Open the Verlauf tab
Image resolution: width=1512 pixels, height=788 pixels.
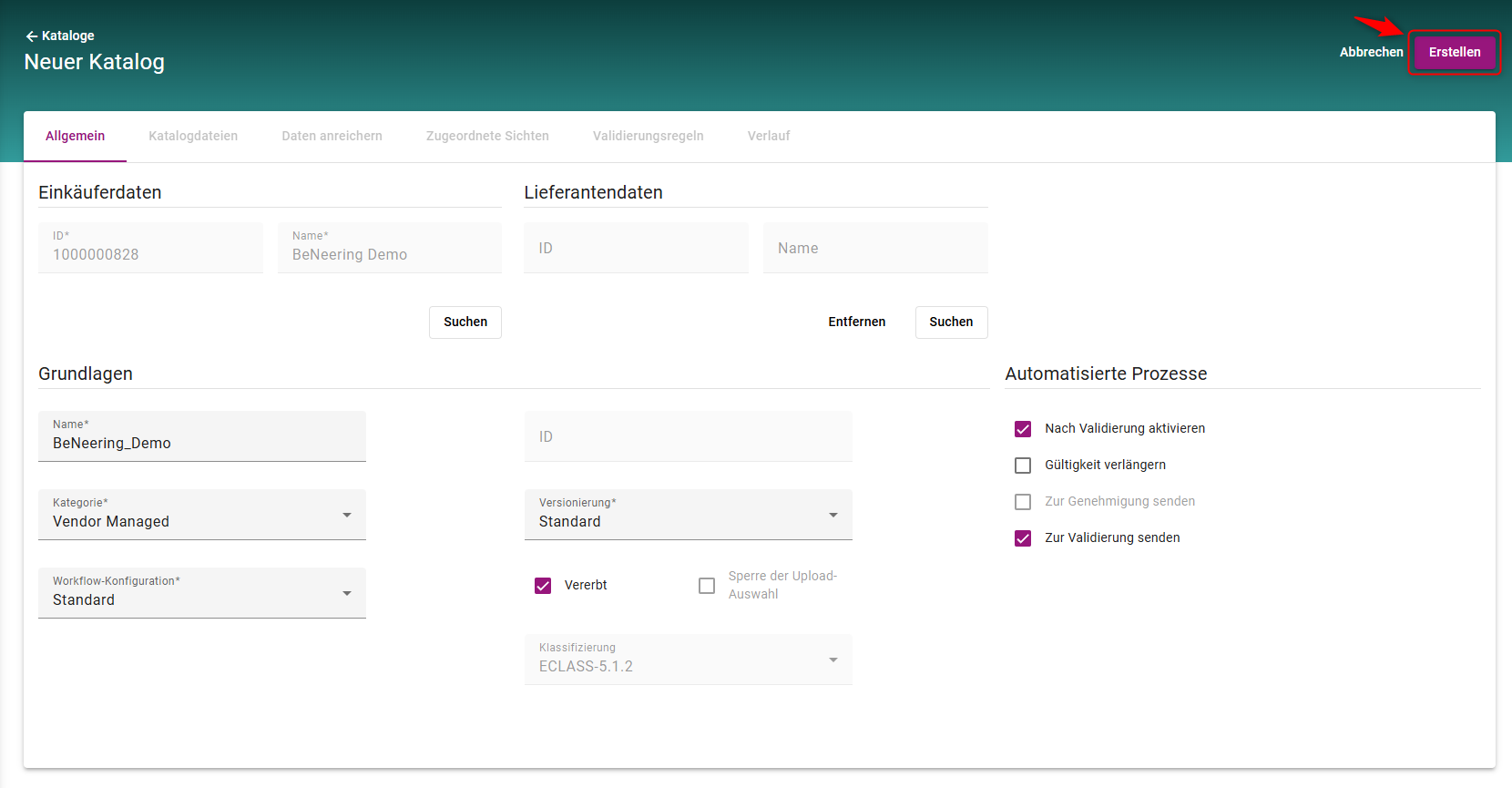[768, 136]
